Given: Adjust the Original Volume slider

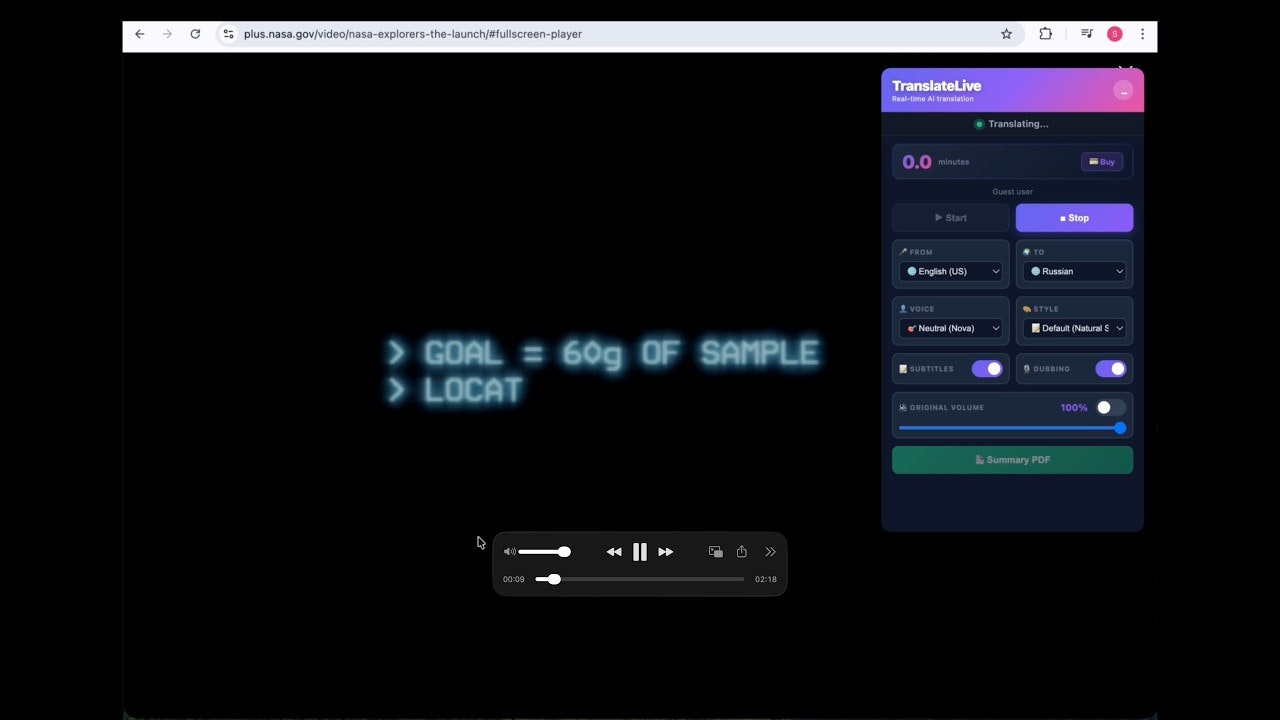Looking at the screenshot, I should click(1013, 428).
